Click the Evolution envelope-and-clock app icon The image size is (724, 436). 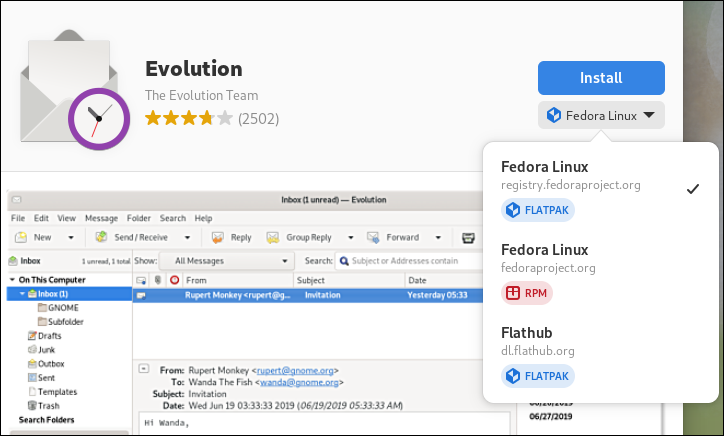pyautogui.click(x=75, y=90)
